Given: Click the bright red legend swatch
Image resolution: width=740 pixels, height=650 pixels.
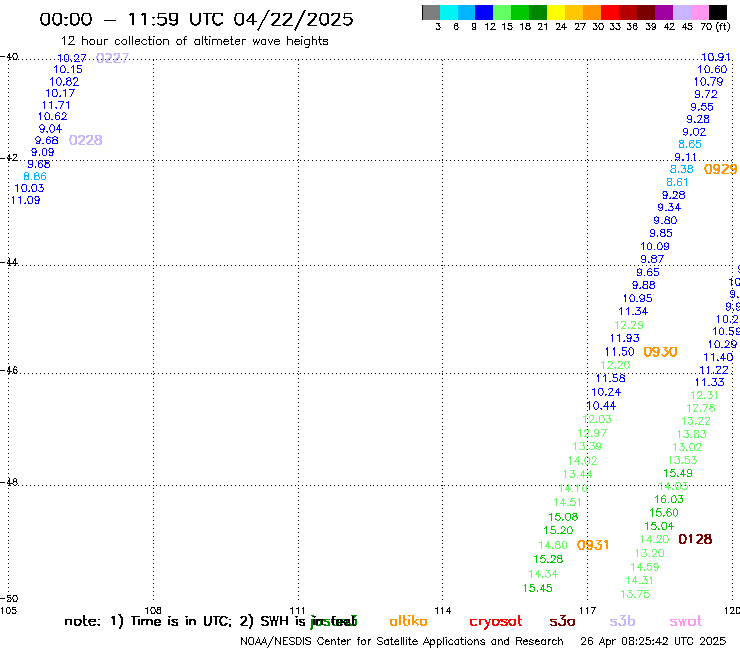Looking at the screenshot, I should (610, 12).
